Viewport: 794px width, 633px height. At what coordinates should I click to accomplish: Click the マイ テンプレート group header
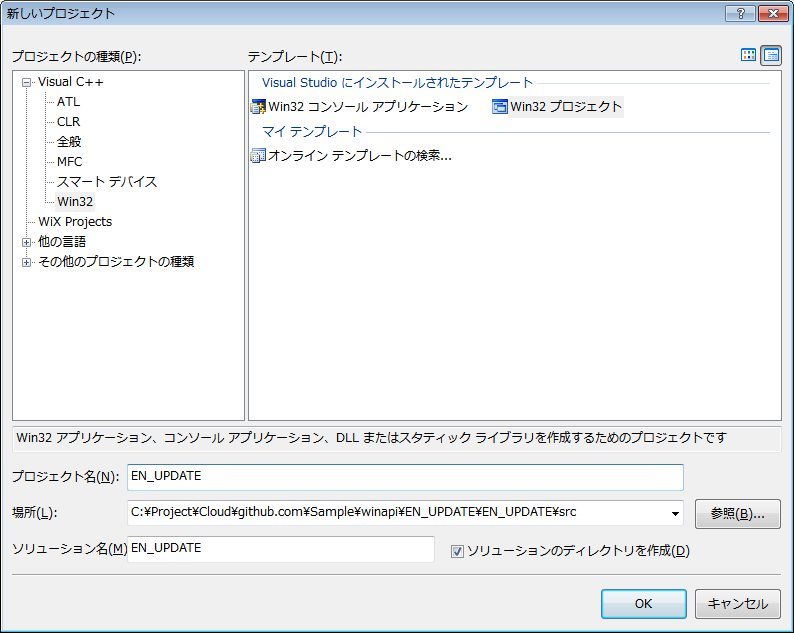312,132
